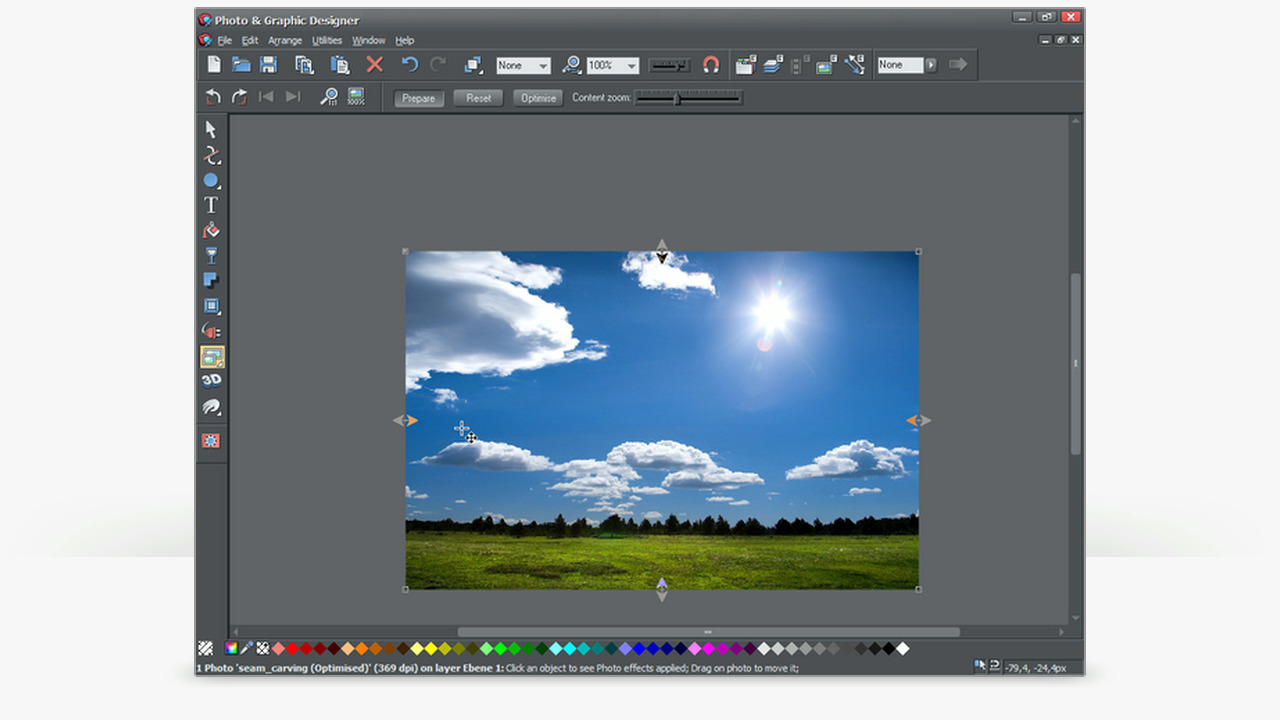Open the first None dropdown
The image size is (1280, 720).
point(523,65)
